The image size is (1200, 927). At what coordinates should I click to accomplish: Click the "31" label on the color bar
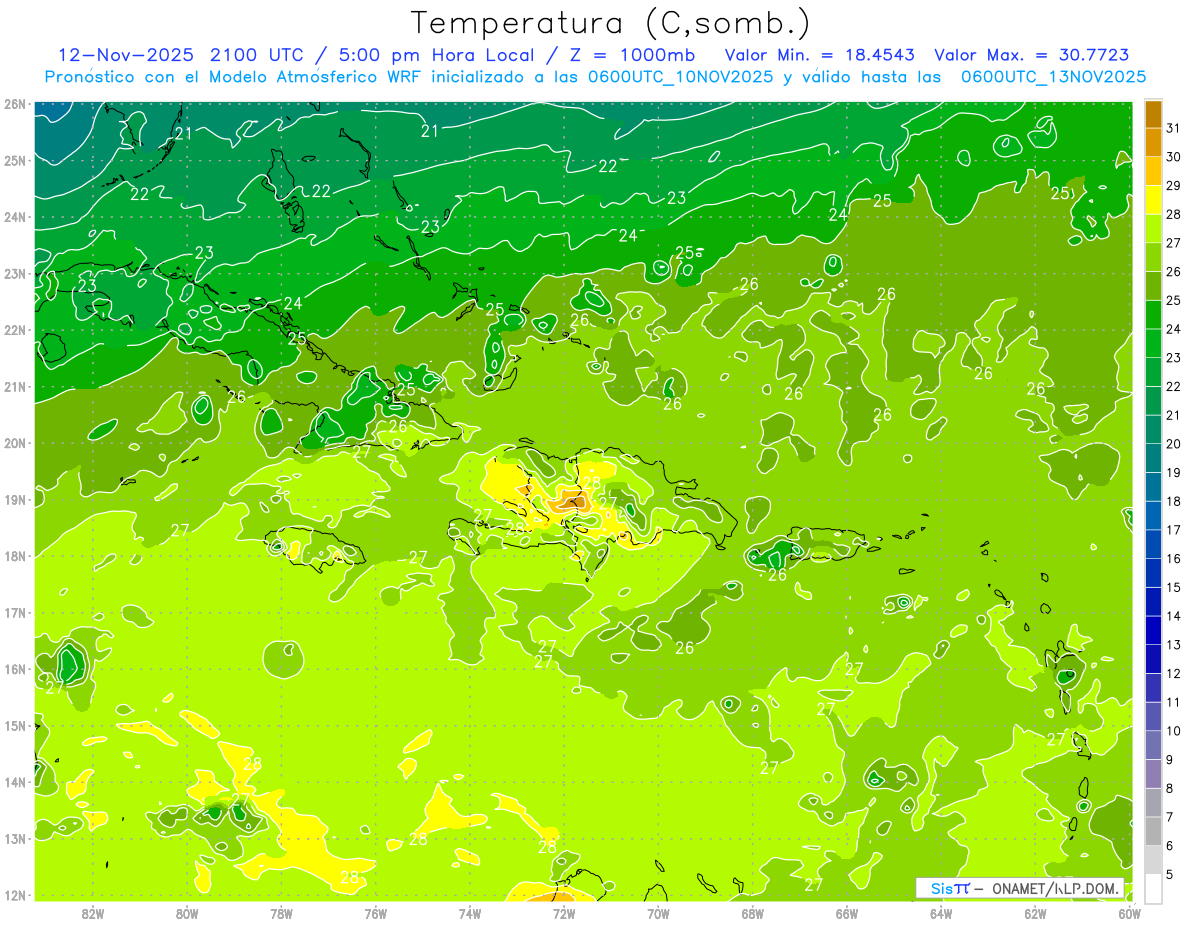point(1174,128)
